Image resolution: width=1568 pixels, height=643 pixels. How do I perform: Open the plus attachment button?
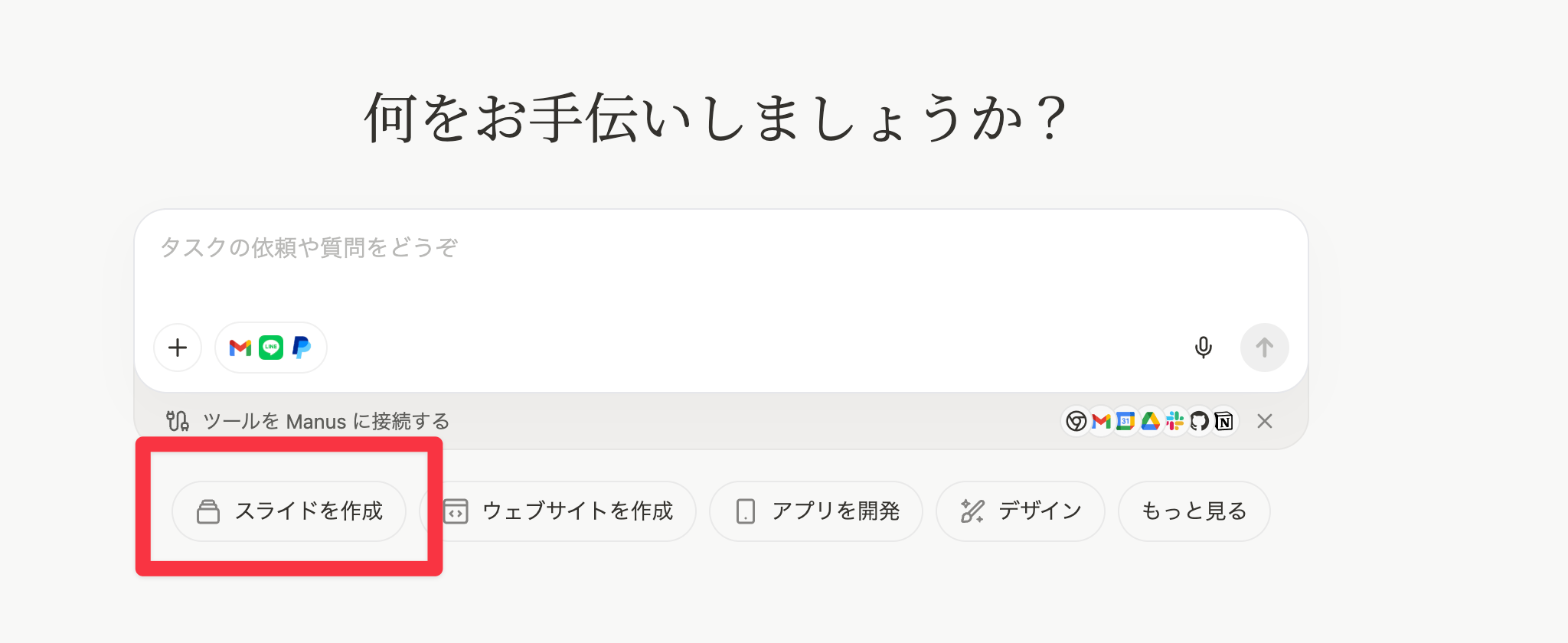[177, 348]
